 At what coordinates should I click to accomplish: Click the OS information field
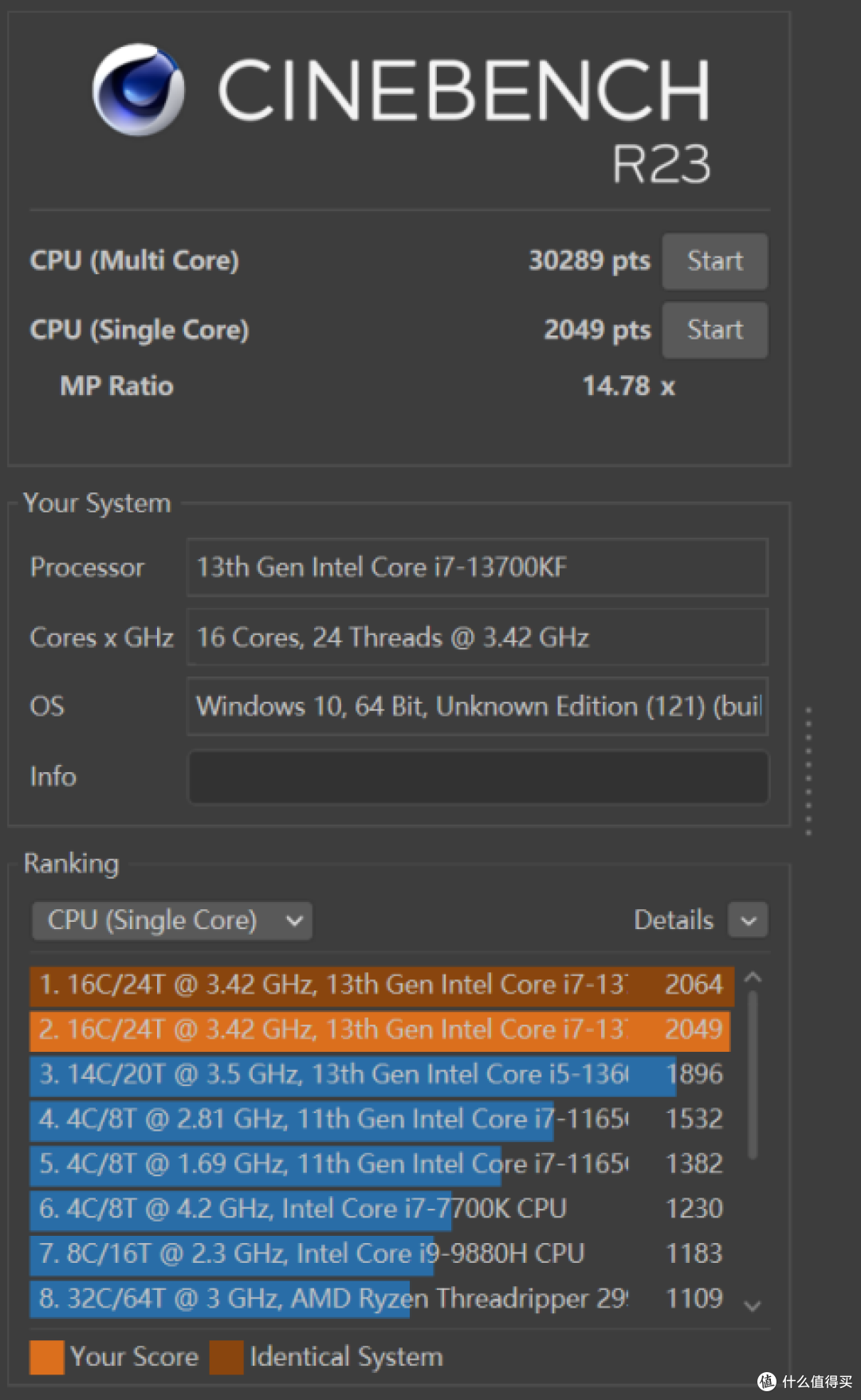[x=477, y=707]
